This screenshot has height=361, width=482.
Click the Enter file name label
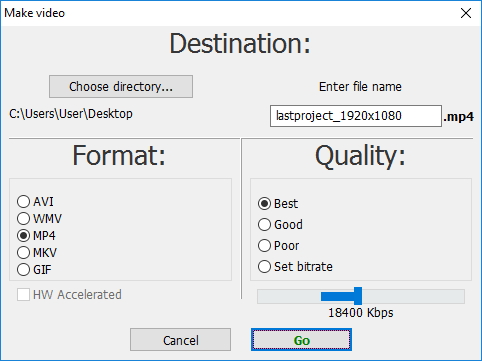(x=360, y=87)
